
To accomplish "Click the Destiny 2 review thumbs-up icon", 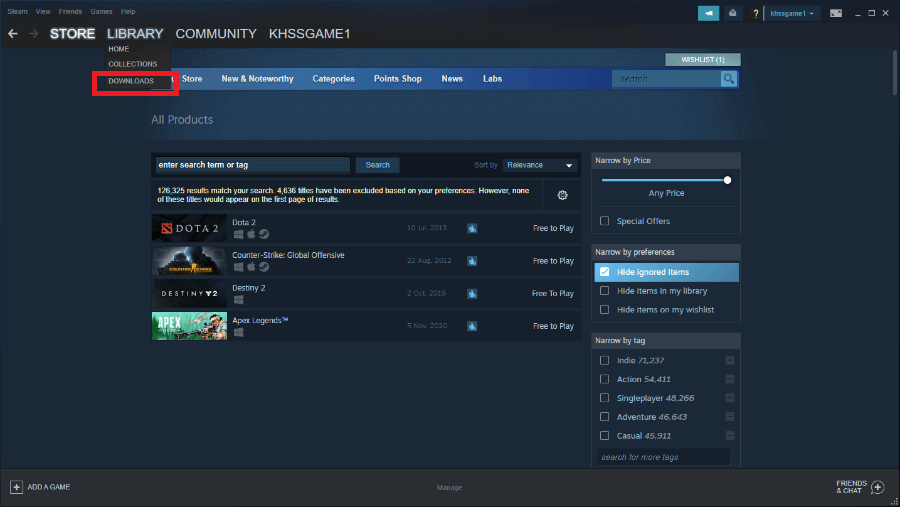I will click(x=472, y=294).
